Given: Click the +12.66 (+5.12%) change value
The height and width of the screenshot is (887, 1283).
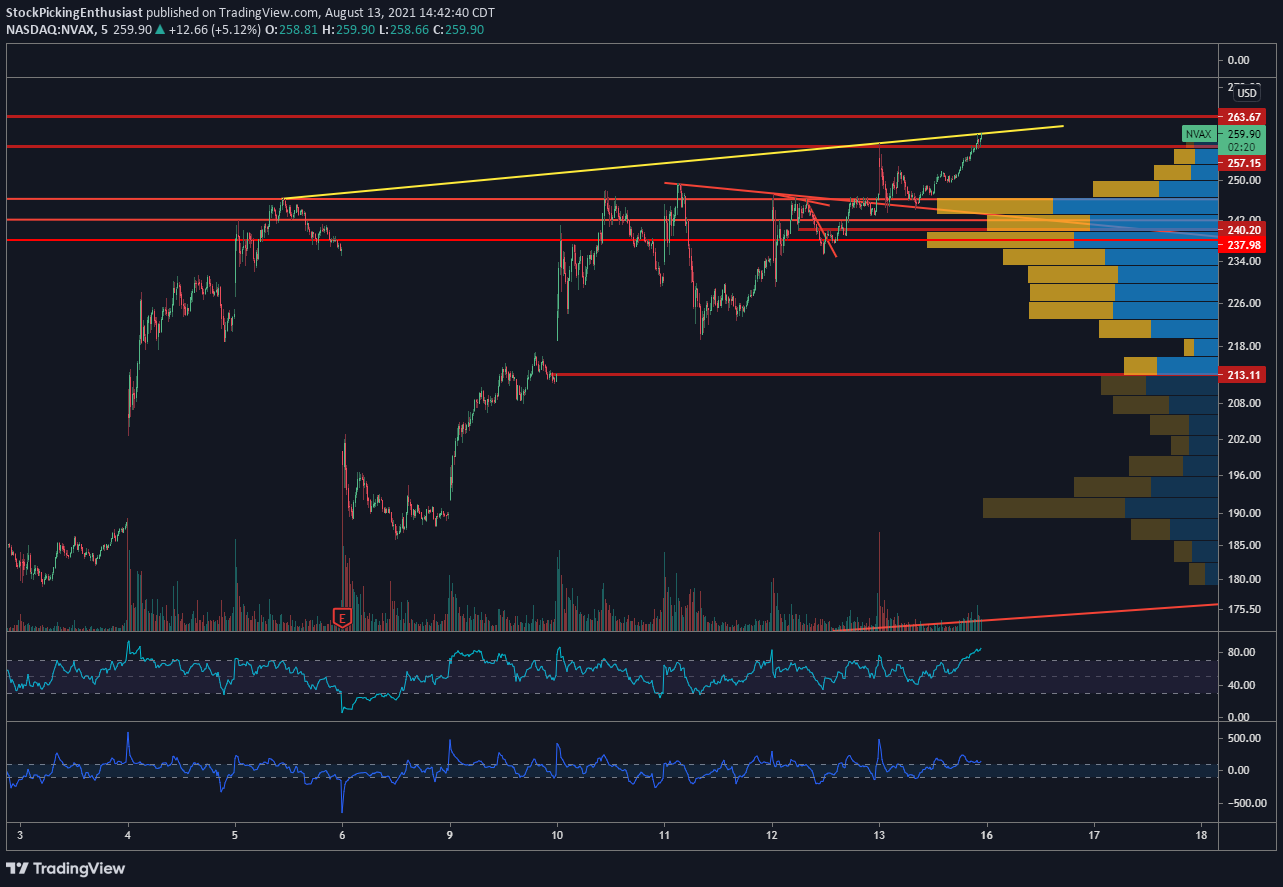Looking at the screenshot, I should [215, 30].
